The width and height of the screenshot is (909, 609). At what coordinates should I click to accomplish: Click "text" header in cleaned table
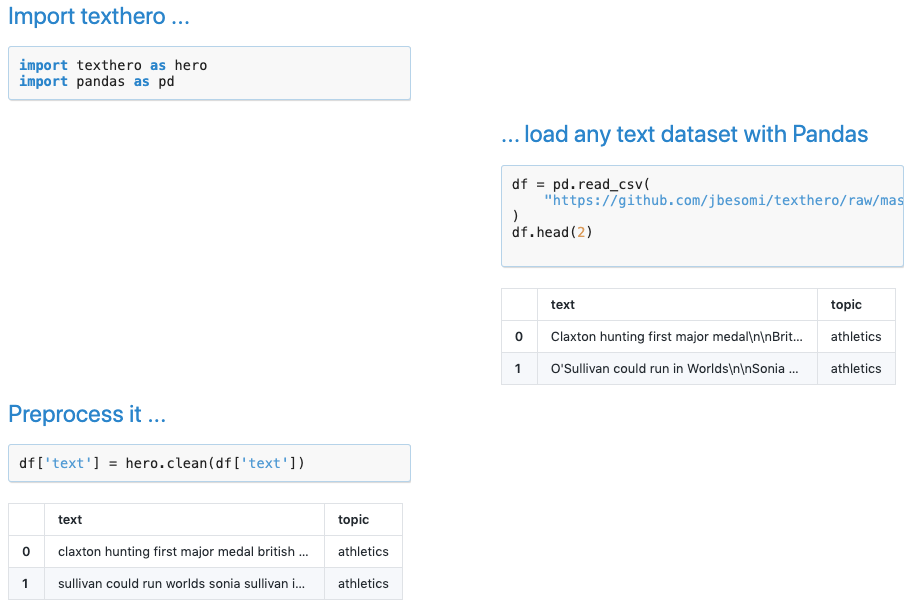pos(70,519)
